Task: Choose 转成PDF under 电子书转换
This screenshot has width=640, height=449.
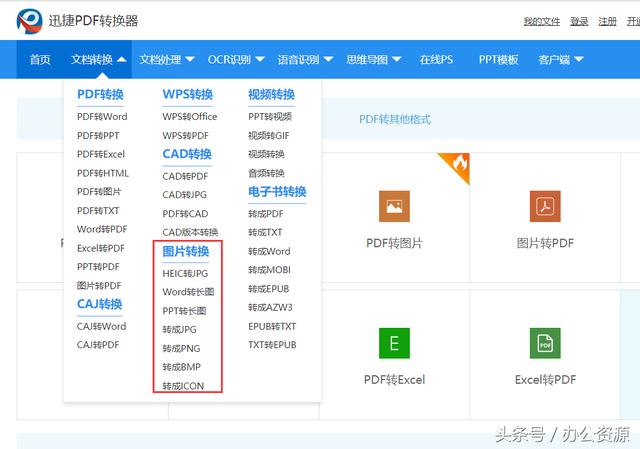Action: [266, 214]
